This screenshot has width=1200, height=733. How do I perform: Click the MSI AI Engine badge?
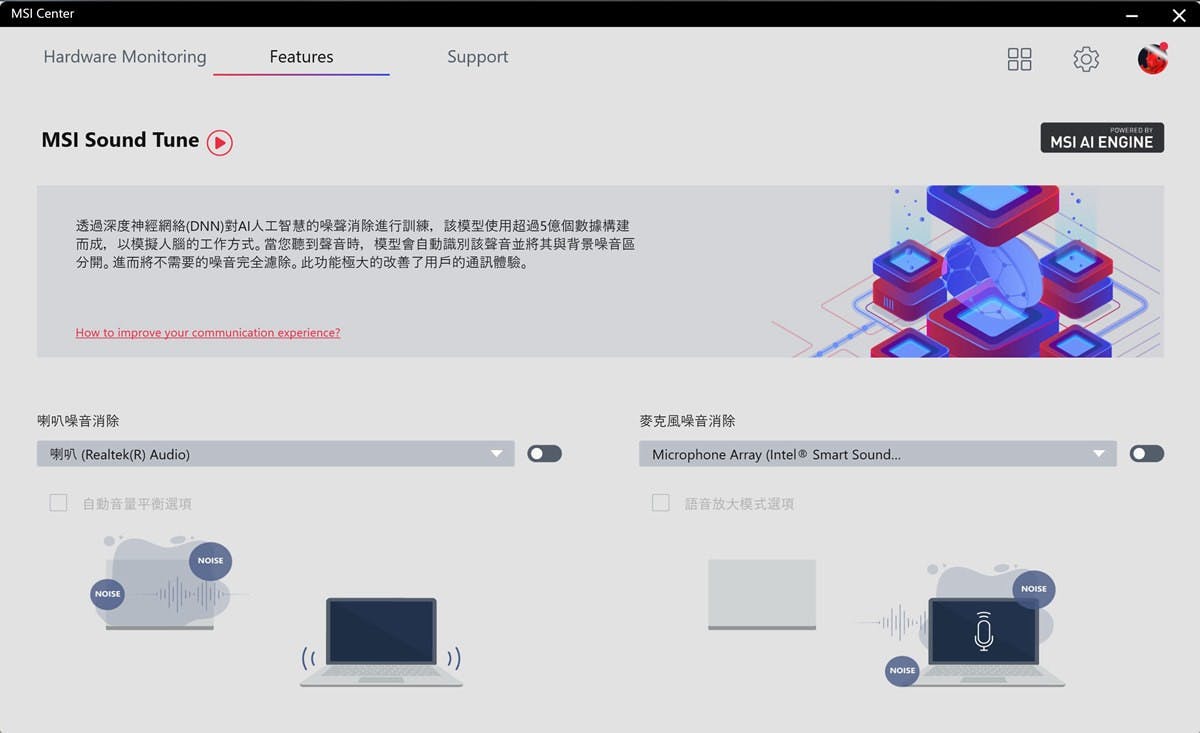point(1102,138)
